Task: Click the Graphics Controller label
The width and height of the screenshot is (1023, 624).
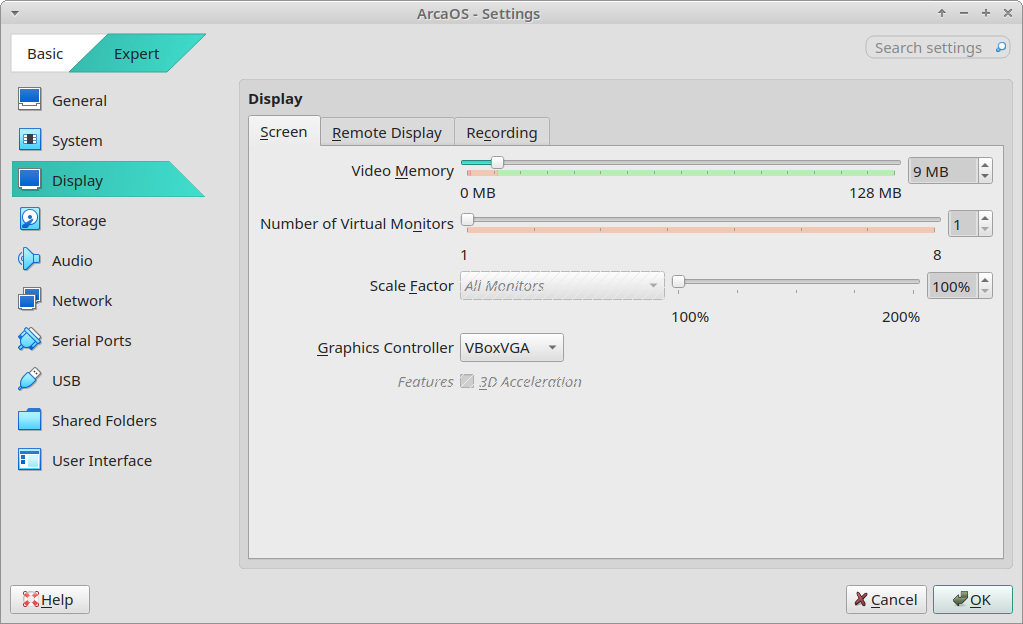Action: tap(385, 348)
